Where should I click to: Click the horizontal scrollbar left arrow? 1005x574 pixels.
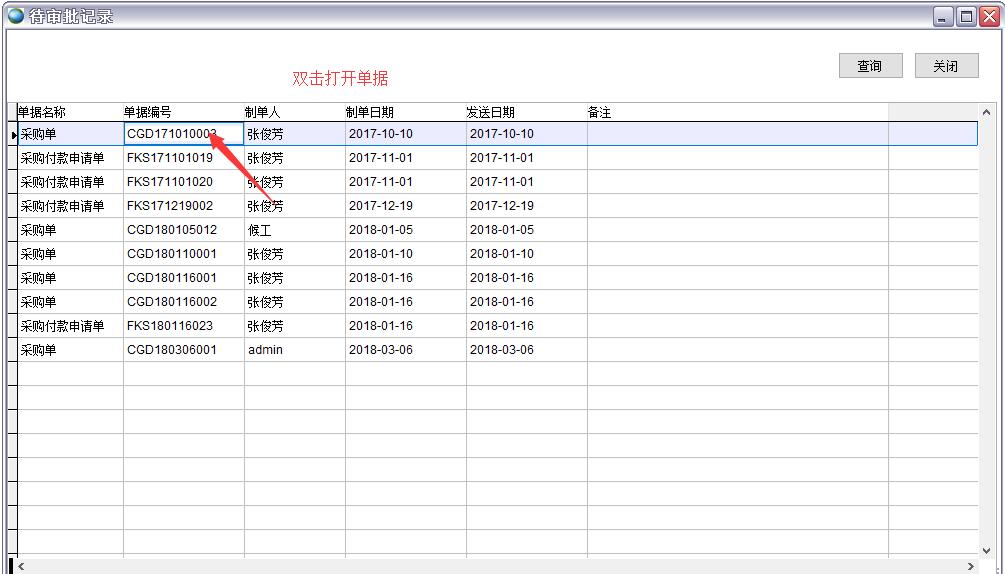coord(23,566)
